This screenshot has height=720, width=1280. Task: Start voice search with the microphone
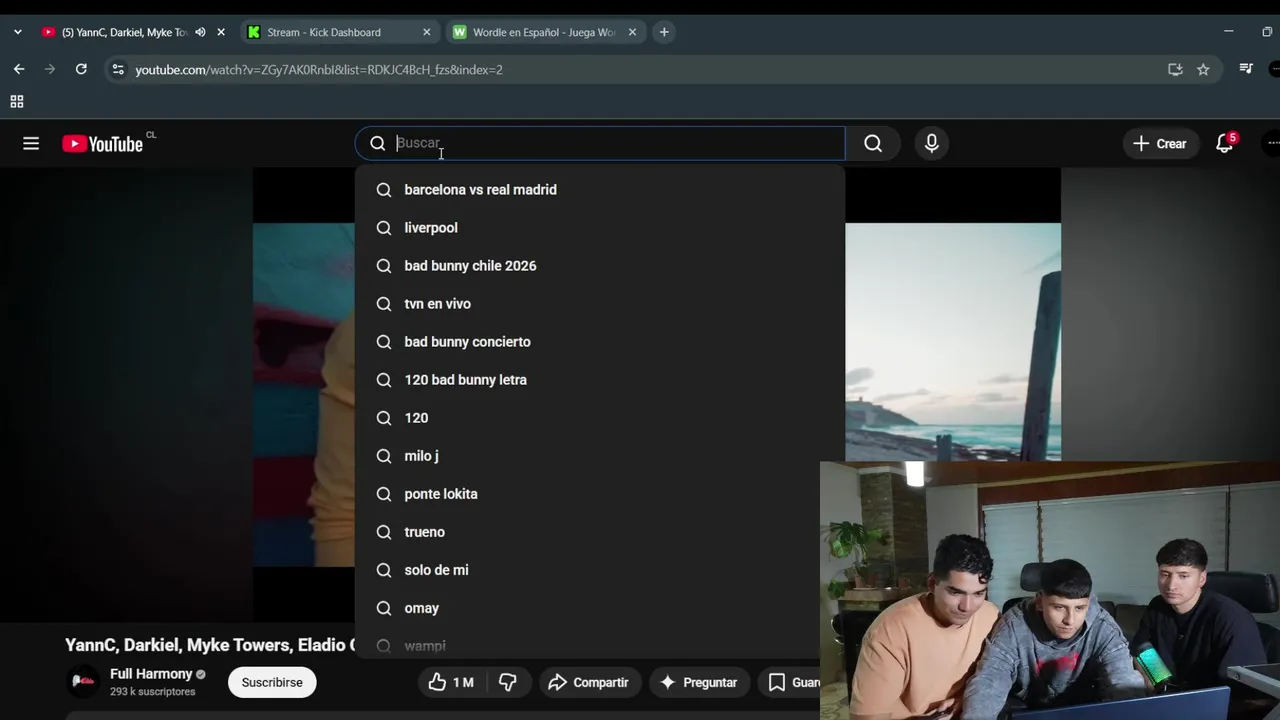(931, 143)
